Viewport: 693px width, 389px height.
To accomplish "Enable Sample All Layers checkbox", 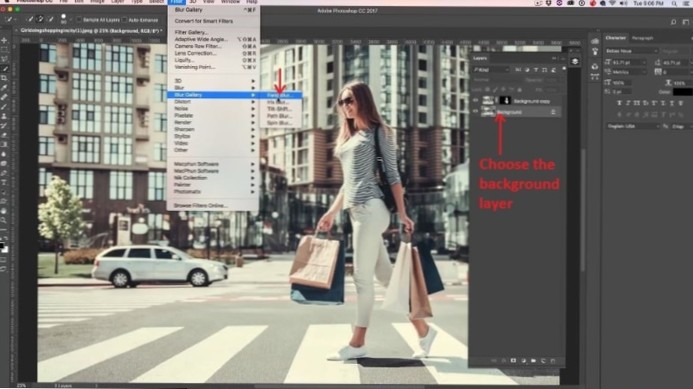I will point(79,20).
